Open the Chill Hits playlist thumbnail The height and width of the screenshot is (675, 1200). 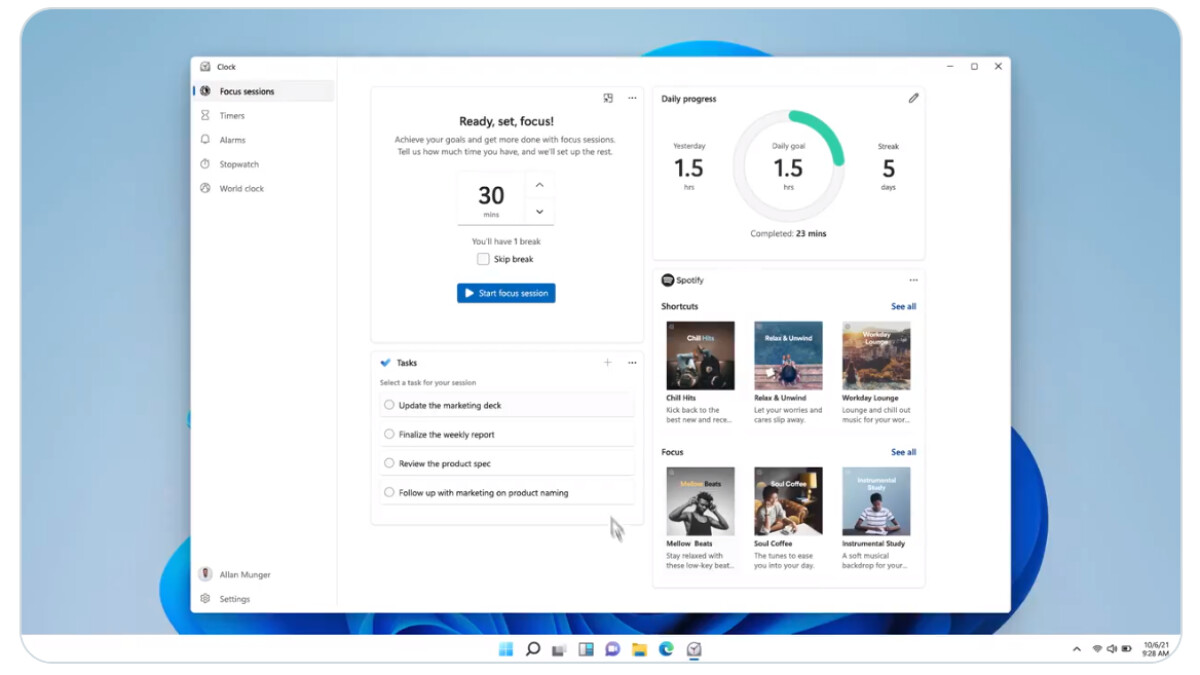coord(700,354)
